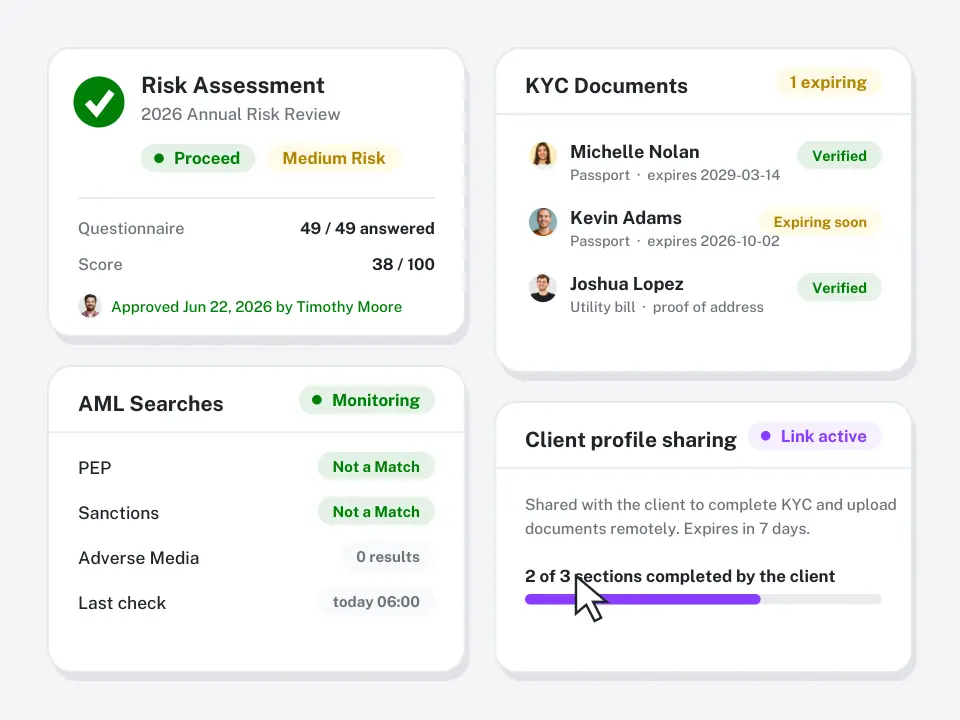Click the Medium Risk badge

[334, 158]
